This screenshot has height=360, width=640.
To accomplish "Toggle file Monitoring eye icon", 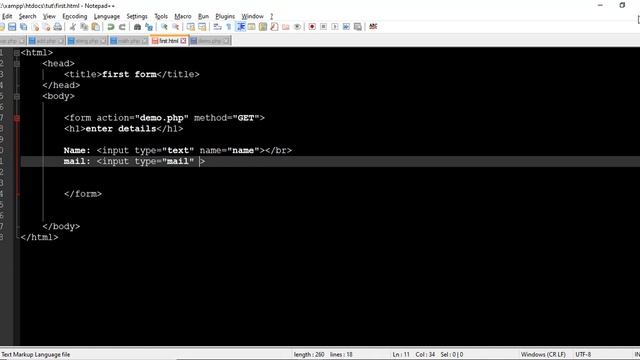I will (297, 27).
